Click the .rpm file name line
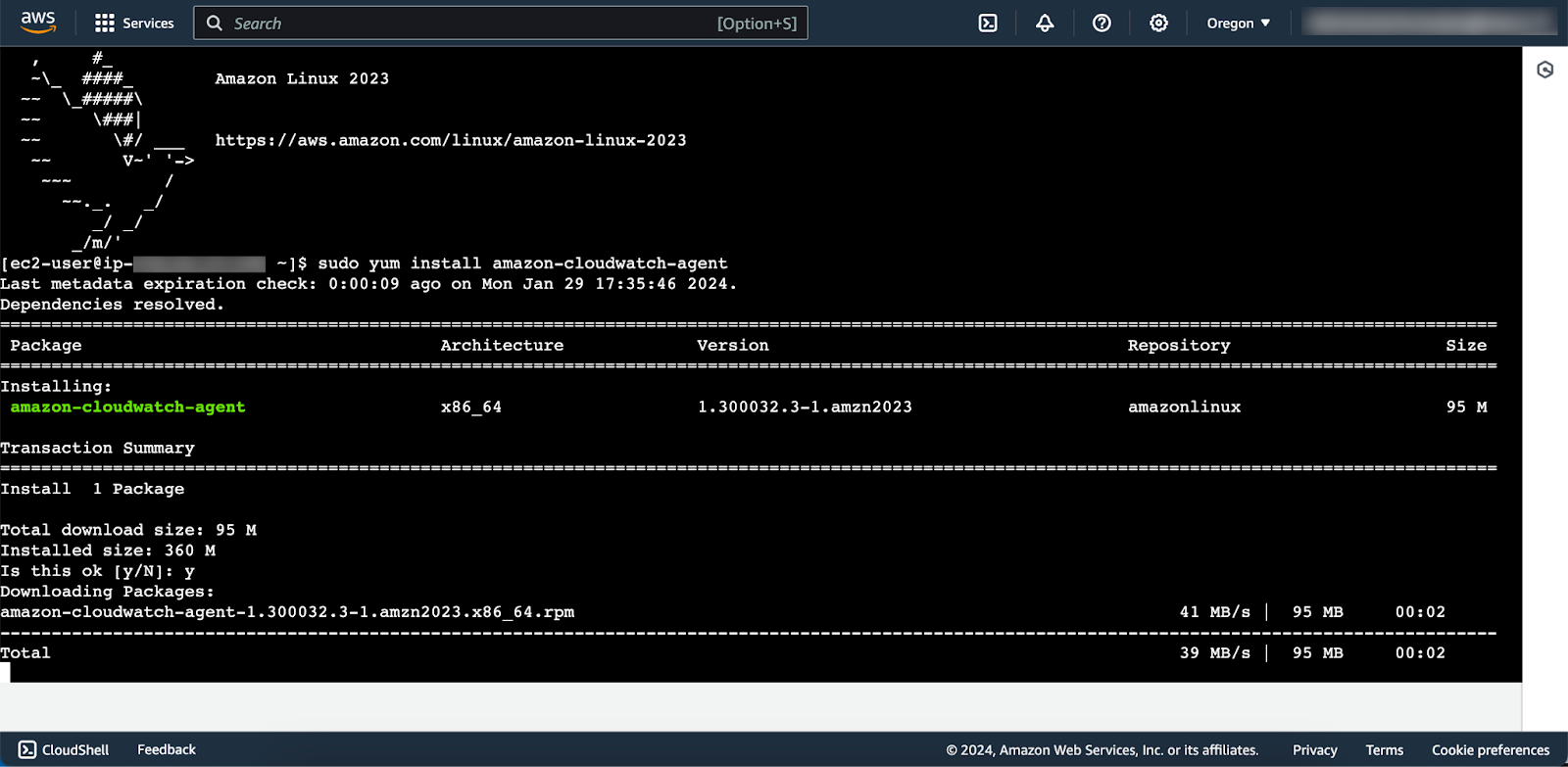1568x767 pixels. pyautogui.click(x=287, y=612)
